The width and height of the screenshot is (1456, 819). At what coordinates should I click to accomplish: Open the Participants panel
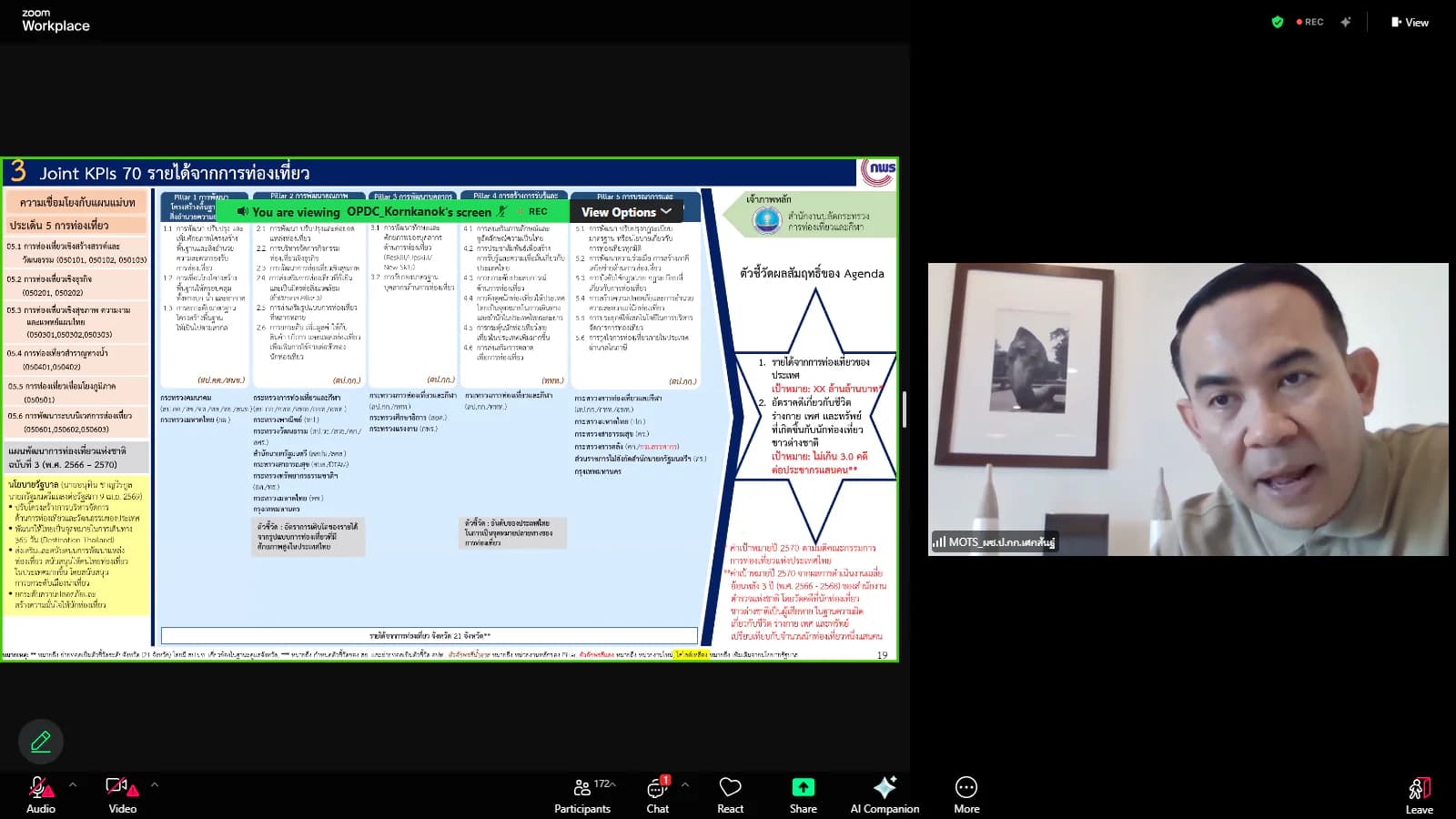tap(582, 794)
